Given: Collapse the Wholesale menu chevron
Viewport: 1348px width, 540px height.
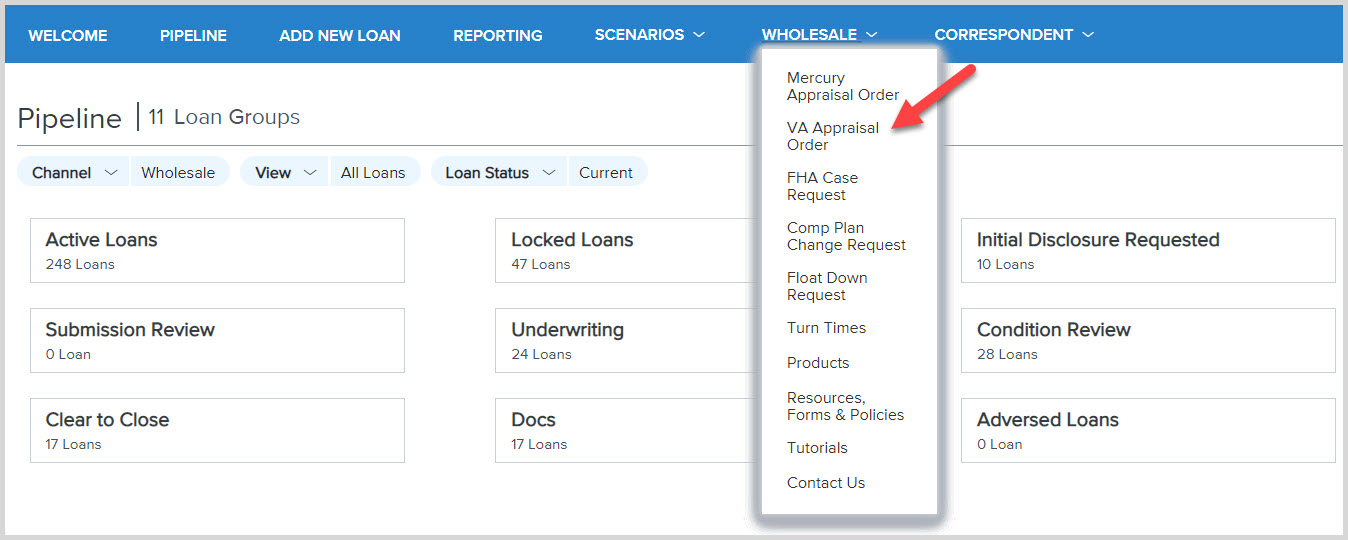Looking at the screenshot, I should (872, 35).
